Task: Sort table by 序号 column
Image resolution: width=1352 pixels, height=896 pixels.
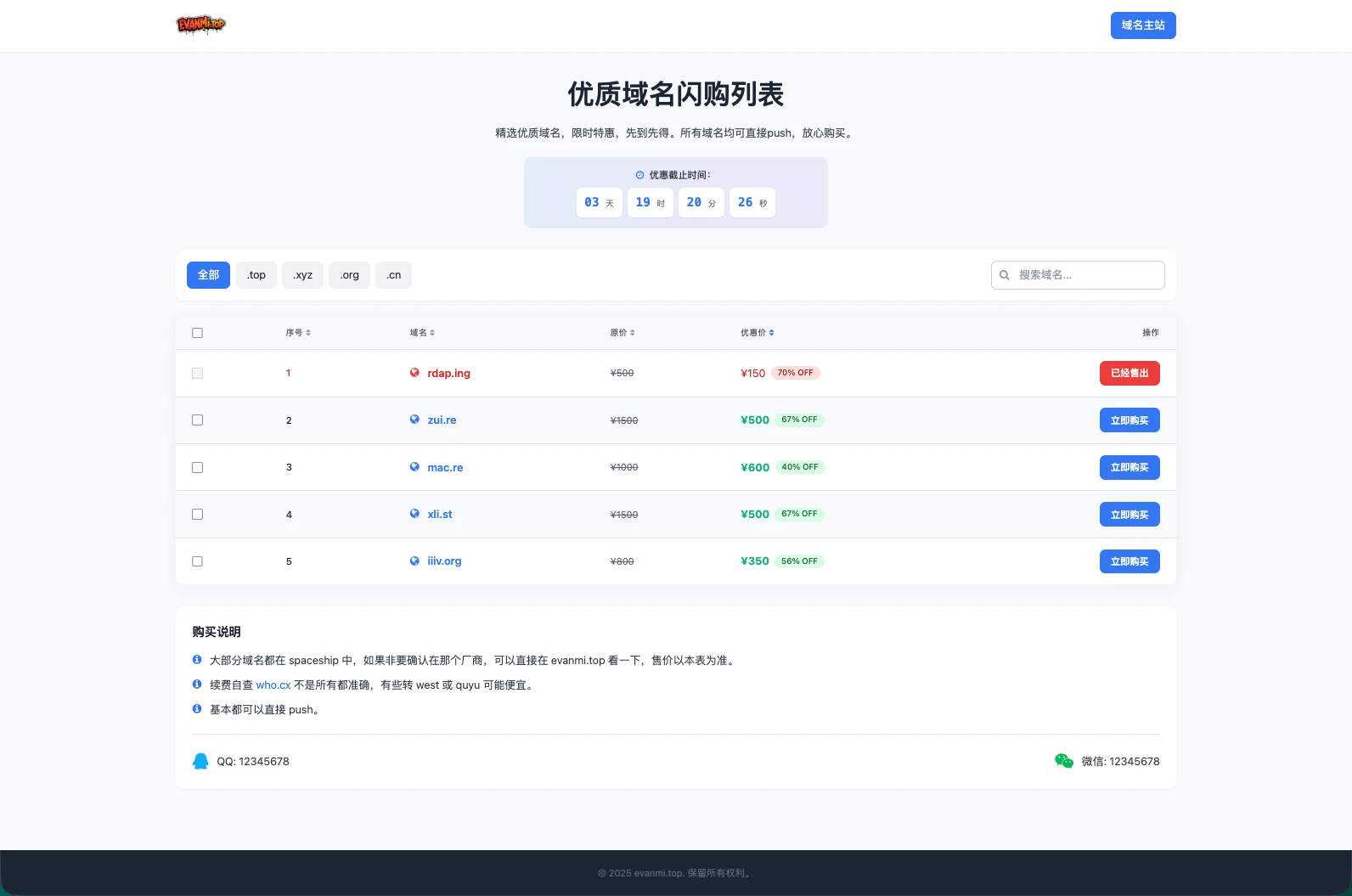Action: click(x=298, y=333)
